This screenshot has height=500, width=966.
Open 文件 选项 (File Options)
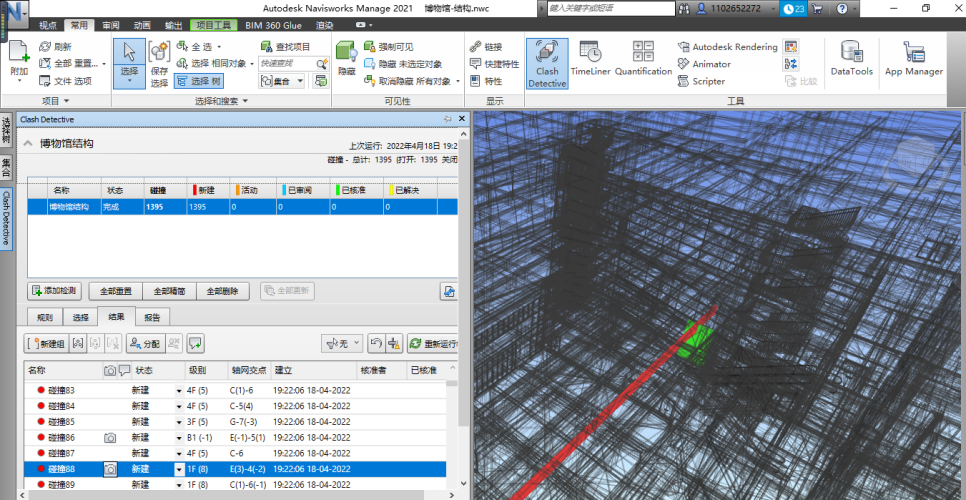point(65,81)
